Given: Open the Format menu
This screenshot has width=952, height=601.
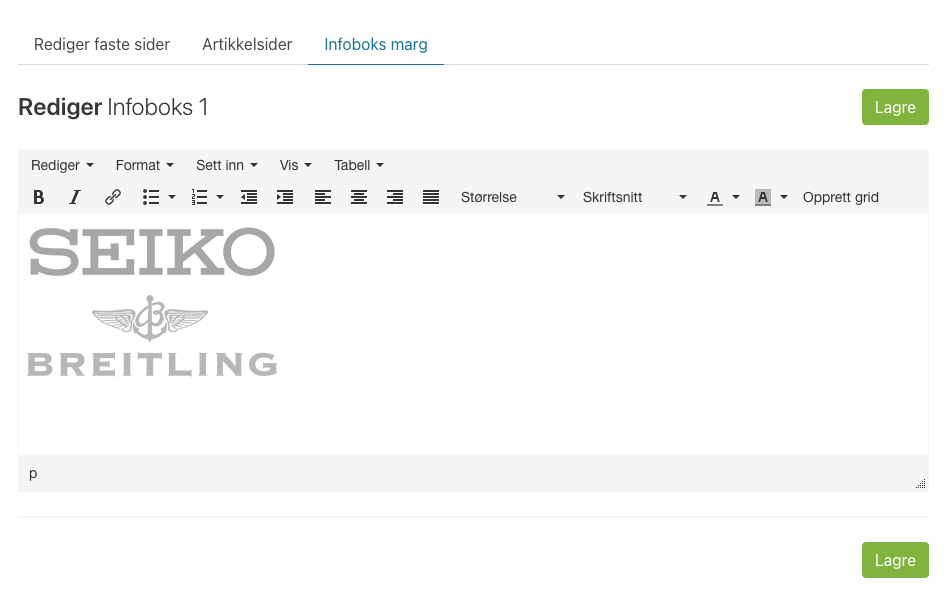Looking at the screenshot, I should pyautogui.click(x=144, y=165).
